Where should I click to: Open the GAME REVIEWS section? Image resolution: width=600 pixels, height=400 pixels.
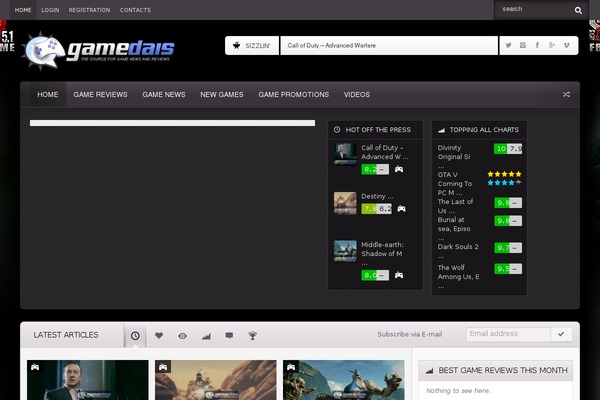(x=100, y=95)
